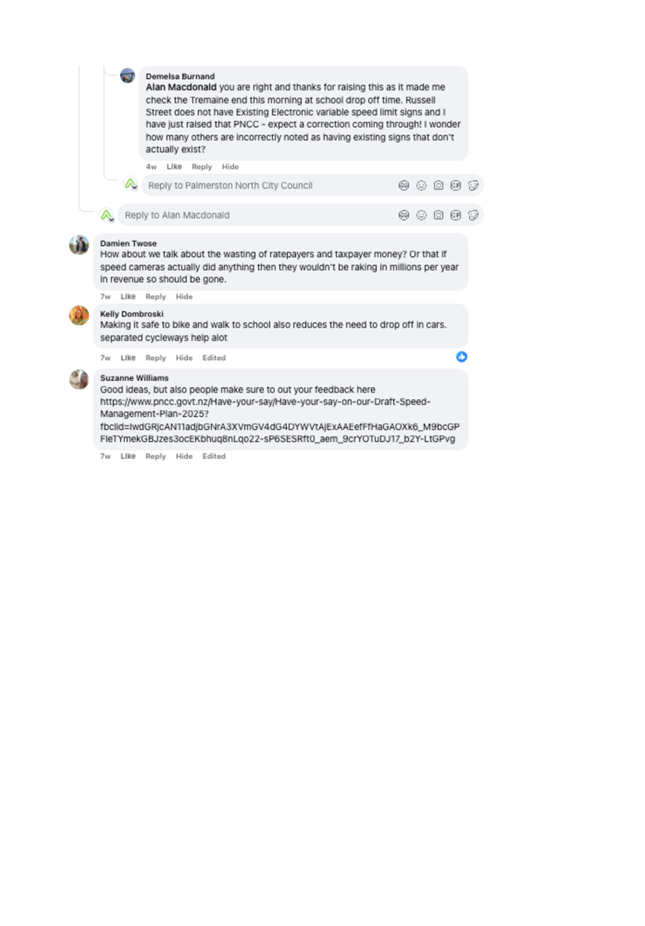
Task: Open Demelsa Burnand's profile name
Action: point(180,76)
